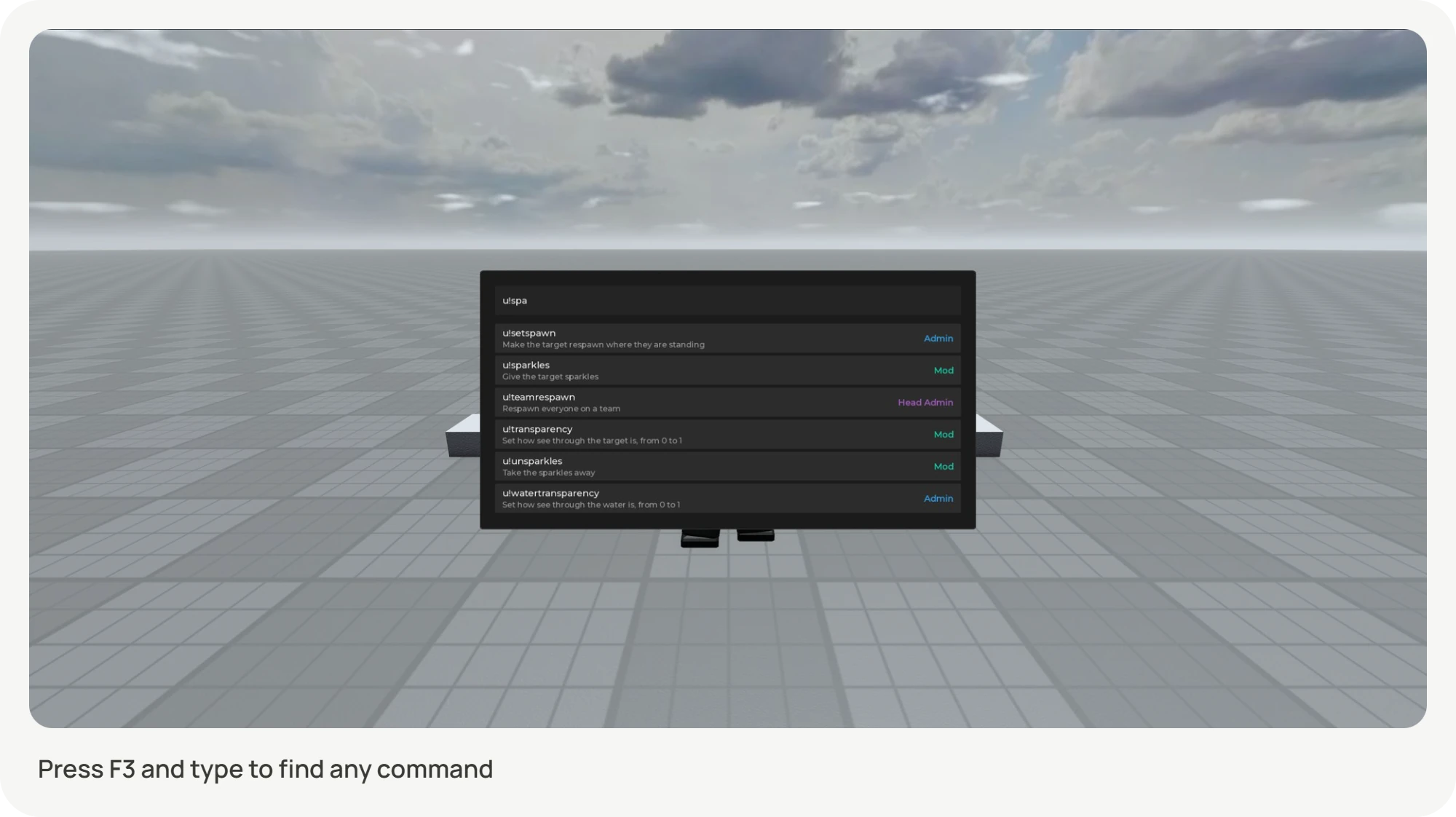This screenshot has width=1456, height=817.
Task: Click the Admin label on u!setspawn row
Action: pos(938,339)
